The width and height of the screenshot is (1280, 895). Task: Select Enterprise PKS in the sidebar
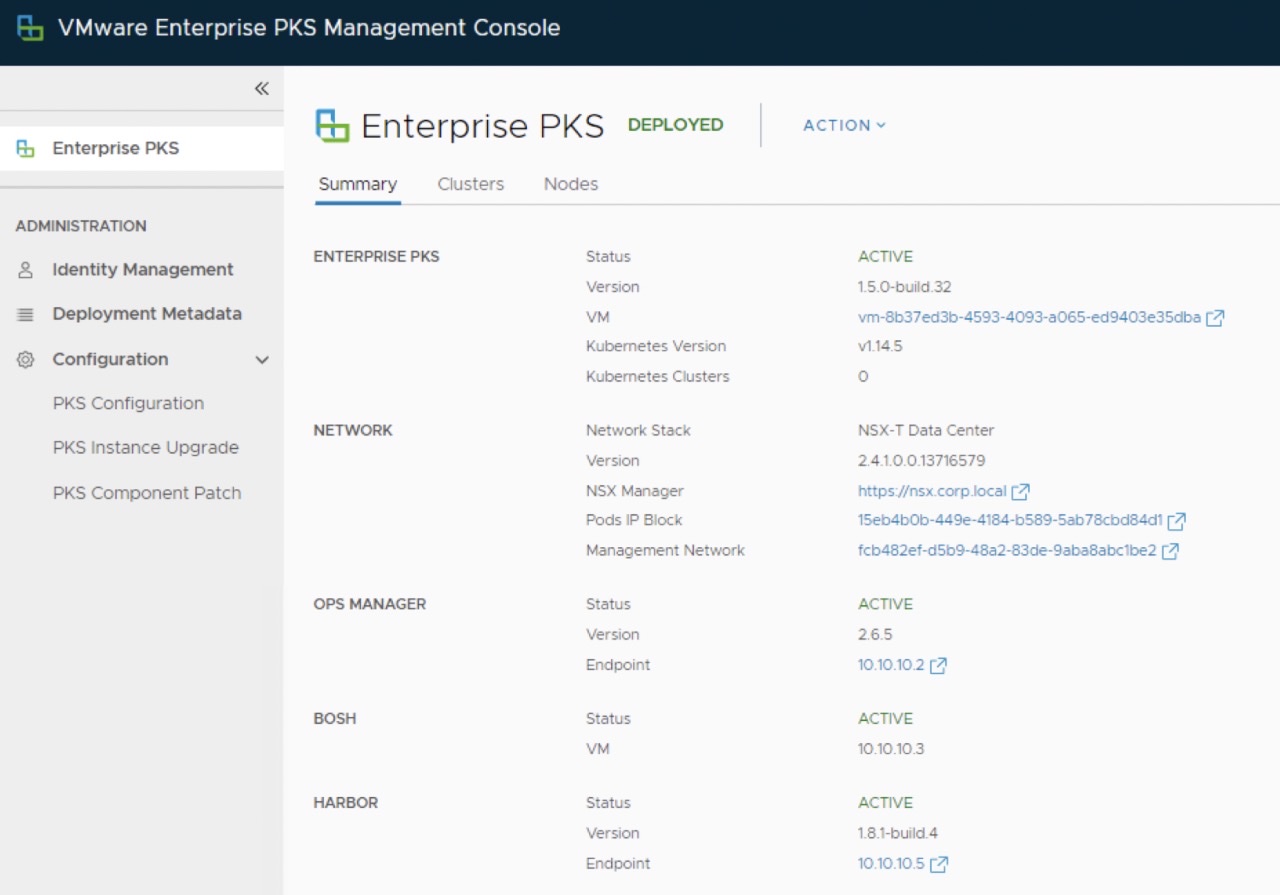(142, 149)
